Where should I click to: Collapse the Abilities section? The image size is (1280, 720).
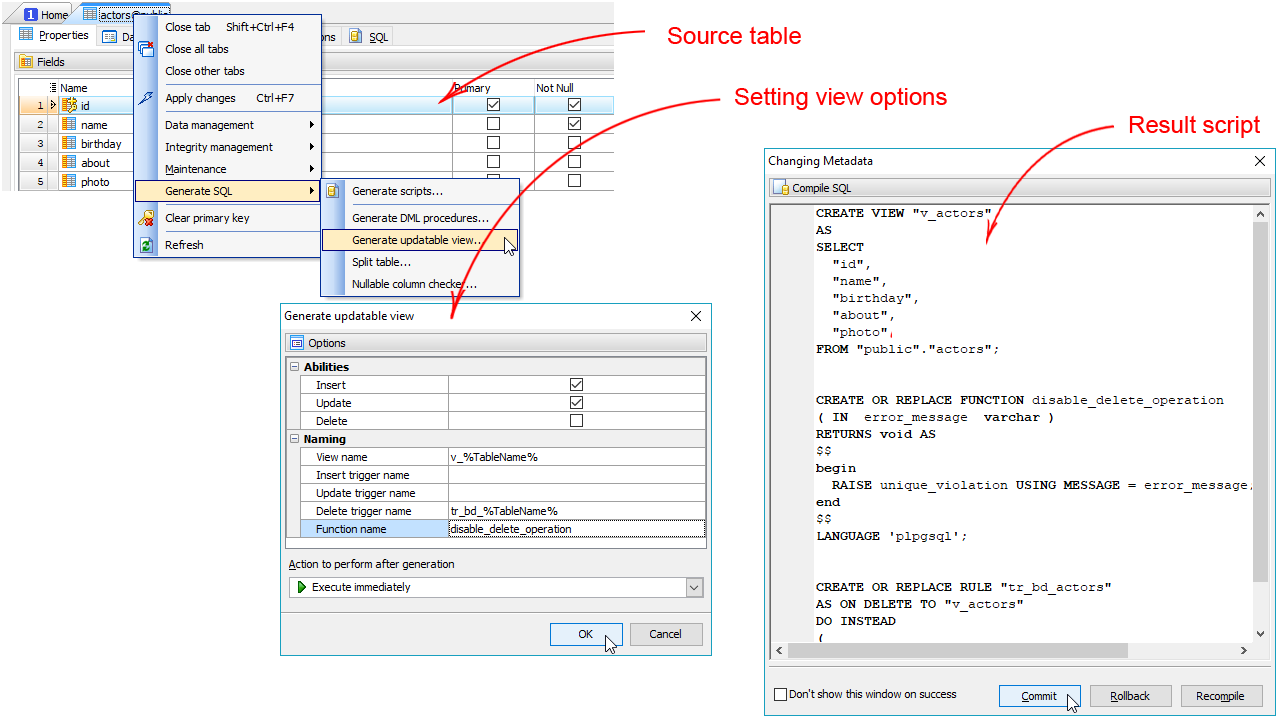pos(295,367)
